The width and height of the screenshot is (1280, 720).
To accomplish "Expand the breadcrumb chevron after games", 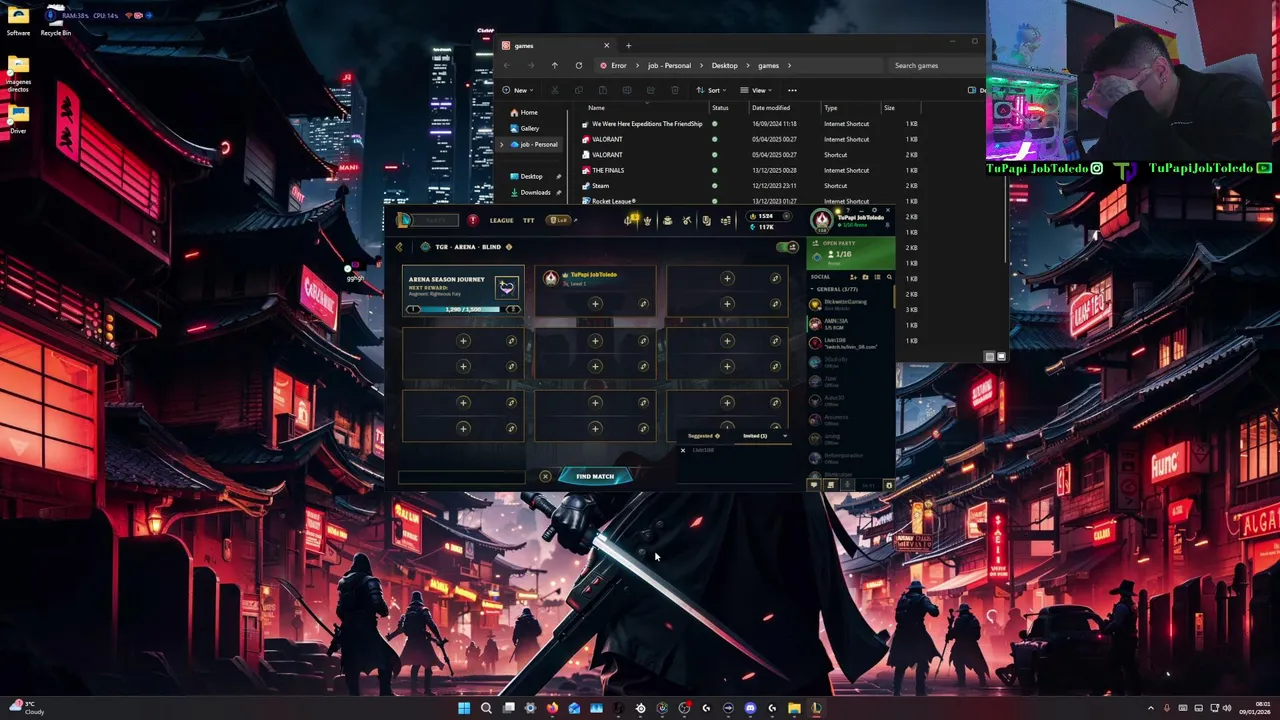I will click(789, 65).
